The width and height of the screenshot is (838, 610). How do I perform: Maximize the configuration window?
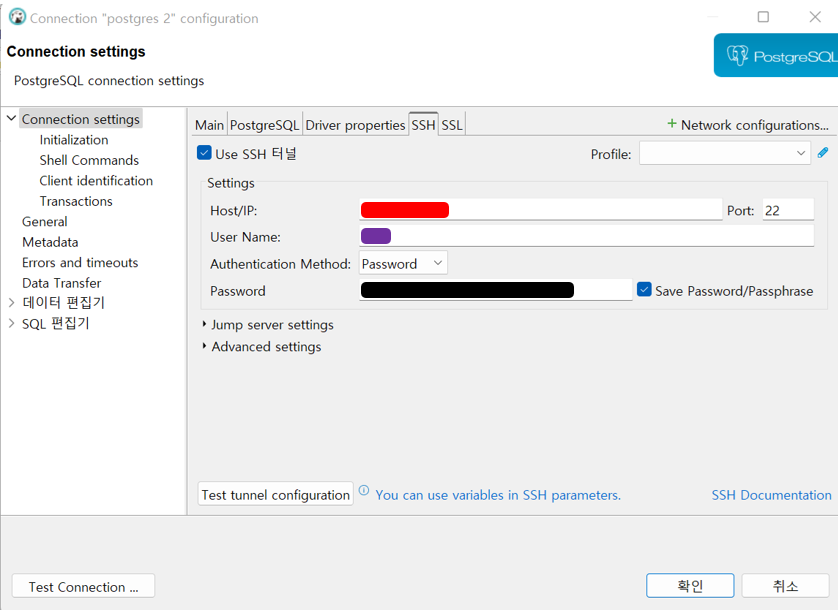click(x=763, y=17)
